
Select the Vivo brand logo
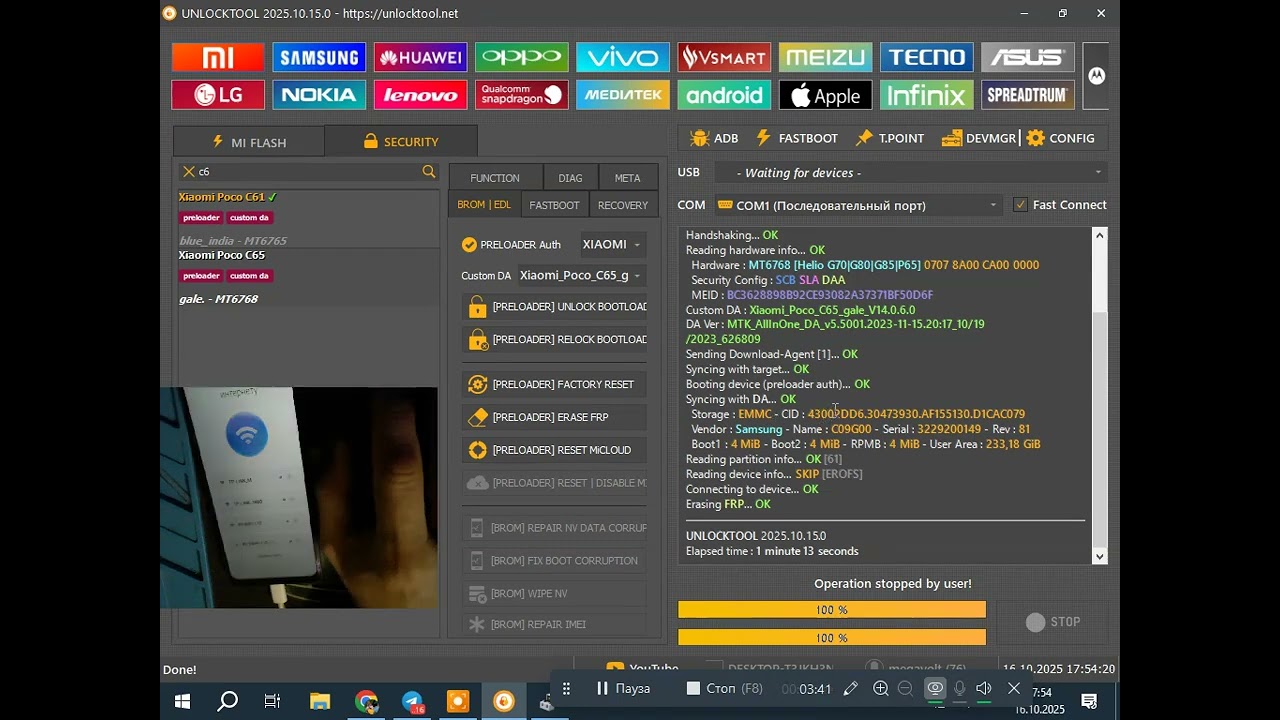(623, 57)
